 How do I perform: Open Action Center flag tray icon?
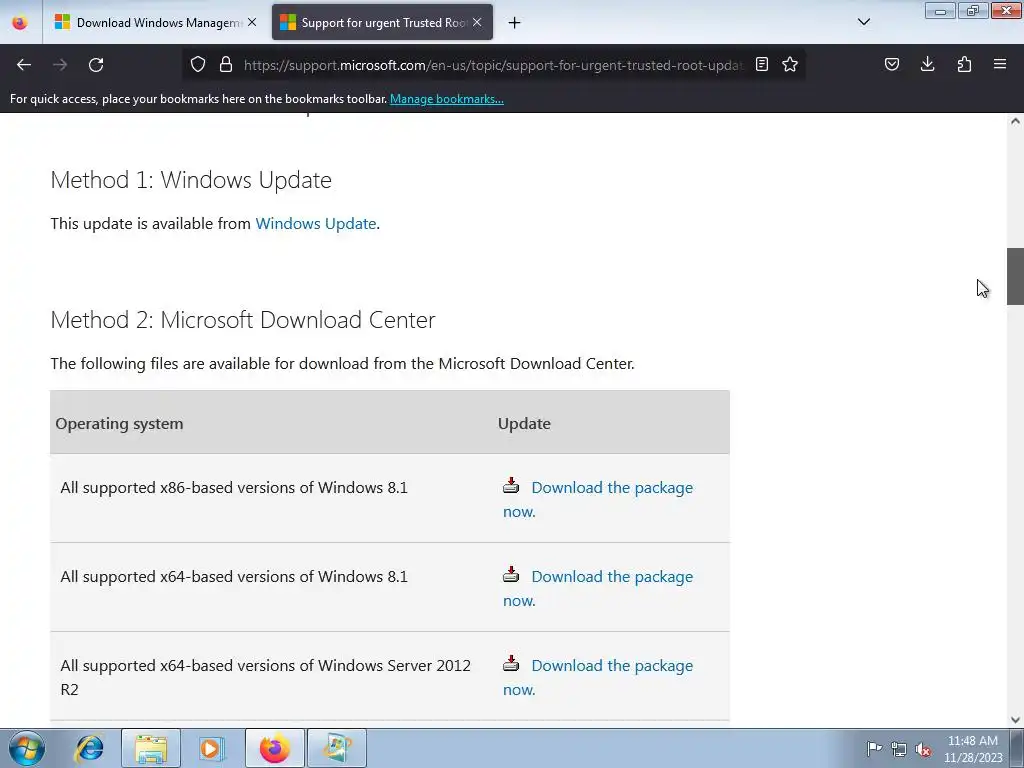click(874, 748)
